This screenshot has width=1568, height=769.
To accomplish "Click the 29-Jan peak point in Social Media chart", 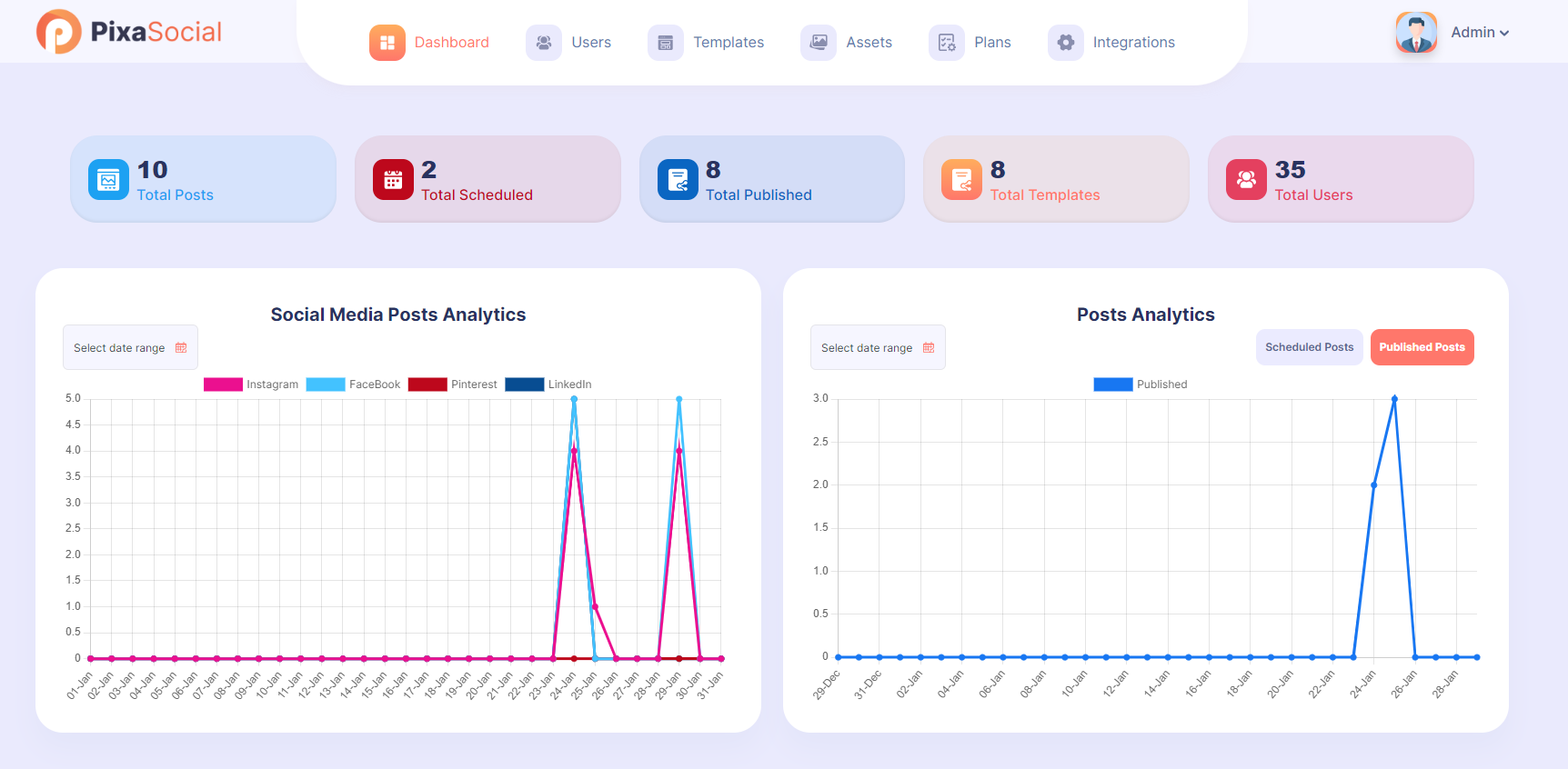I will click(679, 399).
